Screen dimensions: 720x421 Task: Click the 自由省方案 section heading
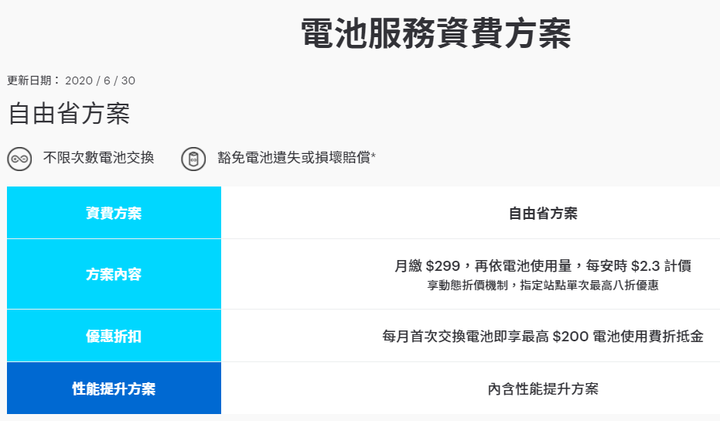69,113
